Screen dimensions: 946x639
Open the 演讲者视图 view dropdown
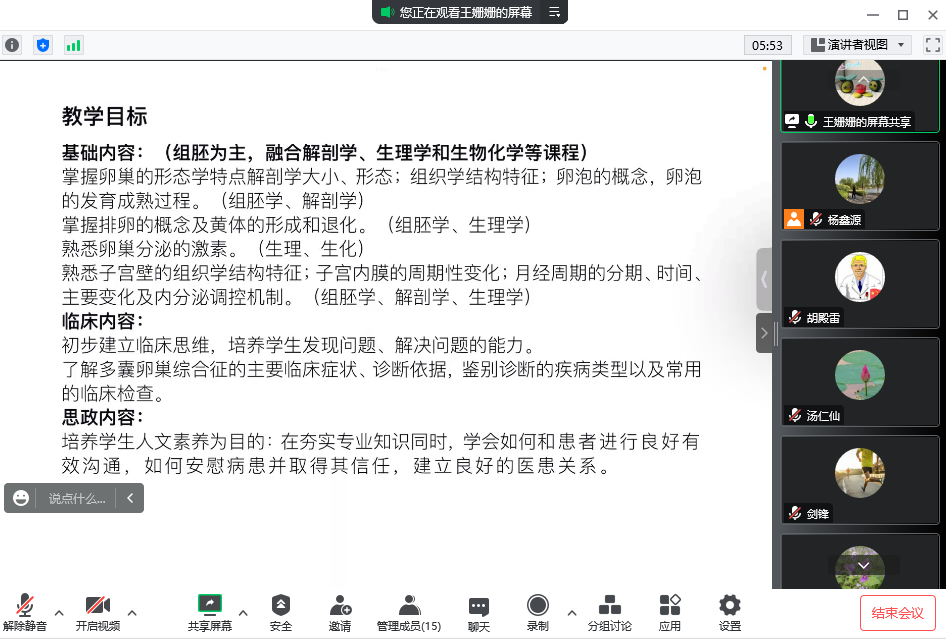point(857,45)
